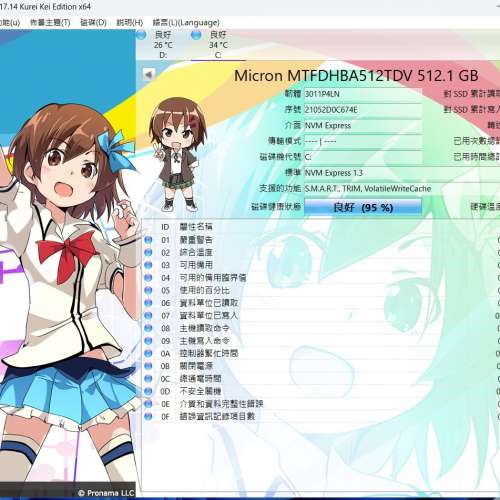The height and width of the screenshot is (500, 500).
Task: Click the attribute name 綜合溫度
Action: pos(196,252)
